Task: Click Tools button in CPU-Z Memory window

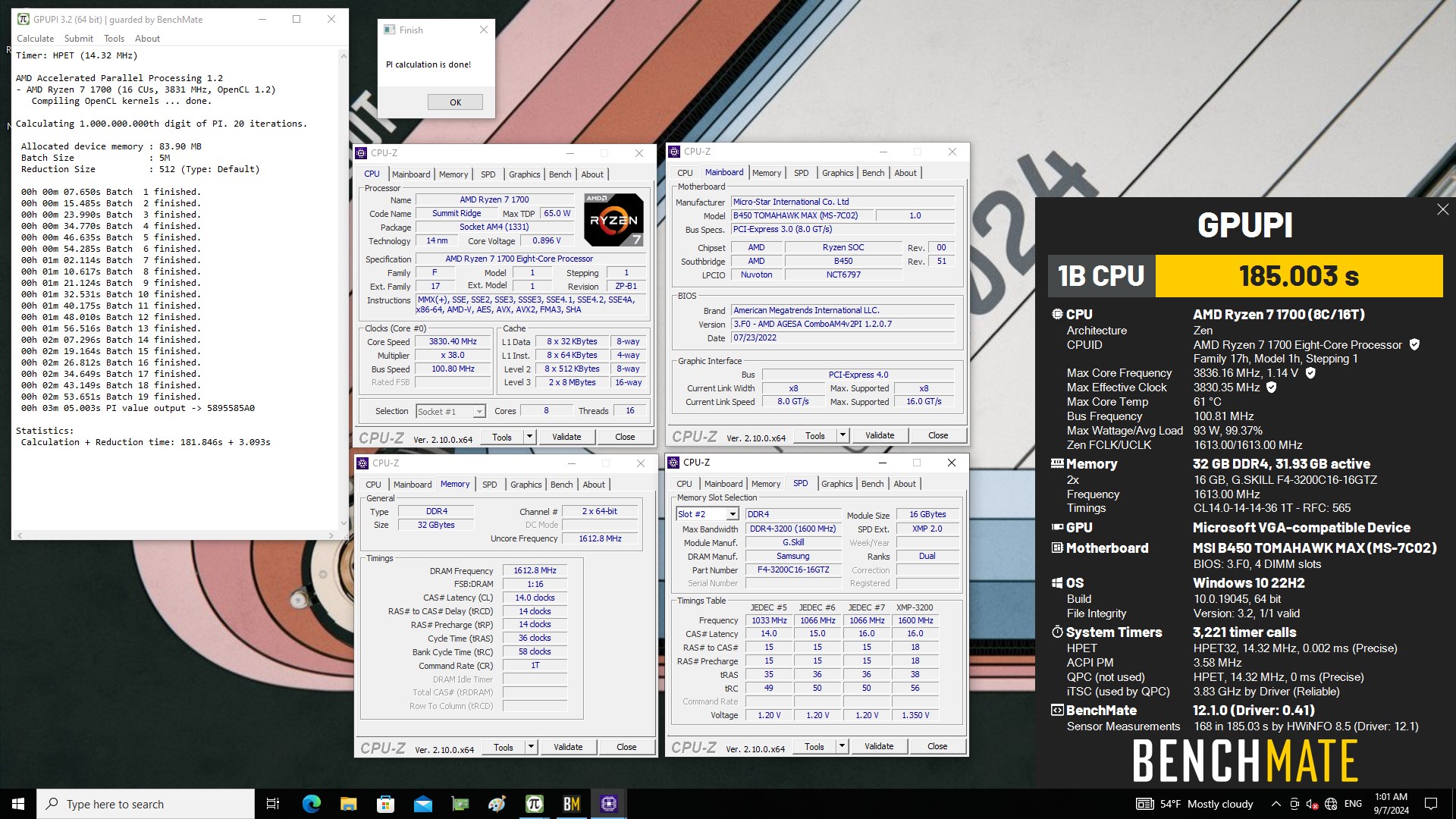Action: (504, 747)
